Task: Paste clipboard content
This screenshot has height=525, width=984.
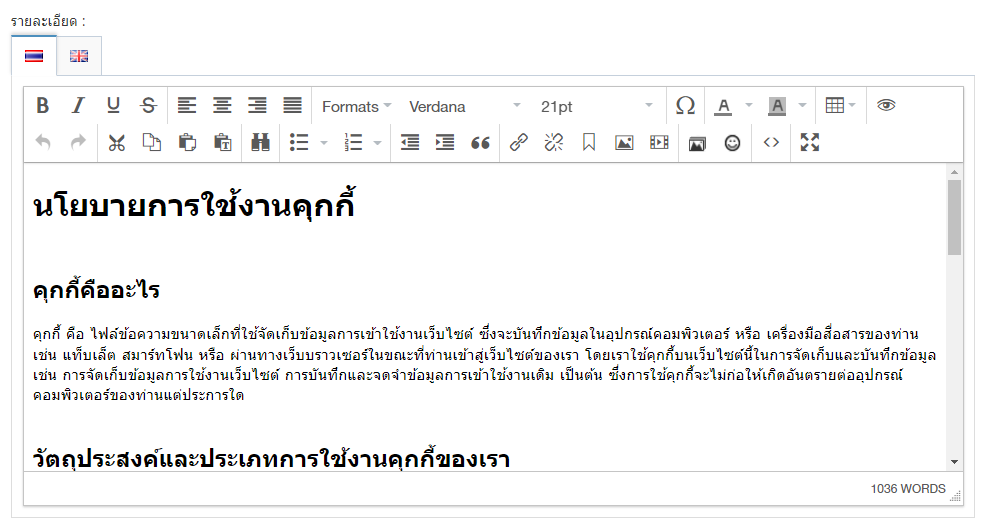Action: click(x=186, y=142)
